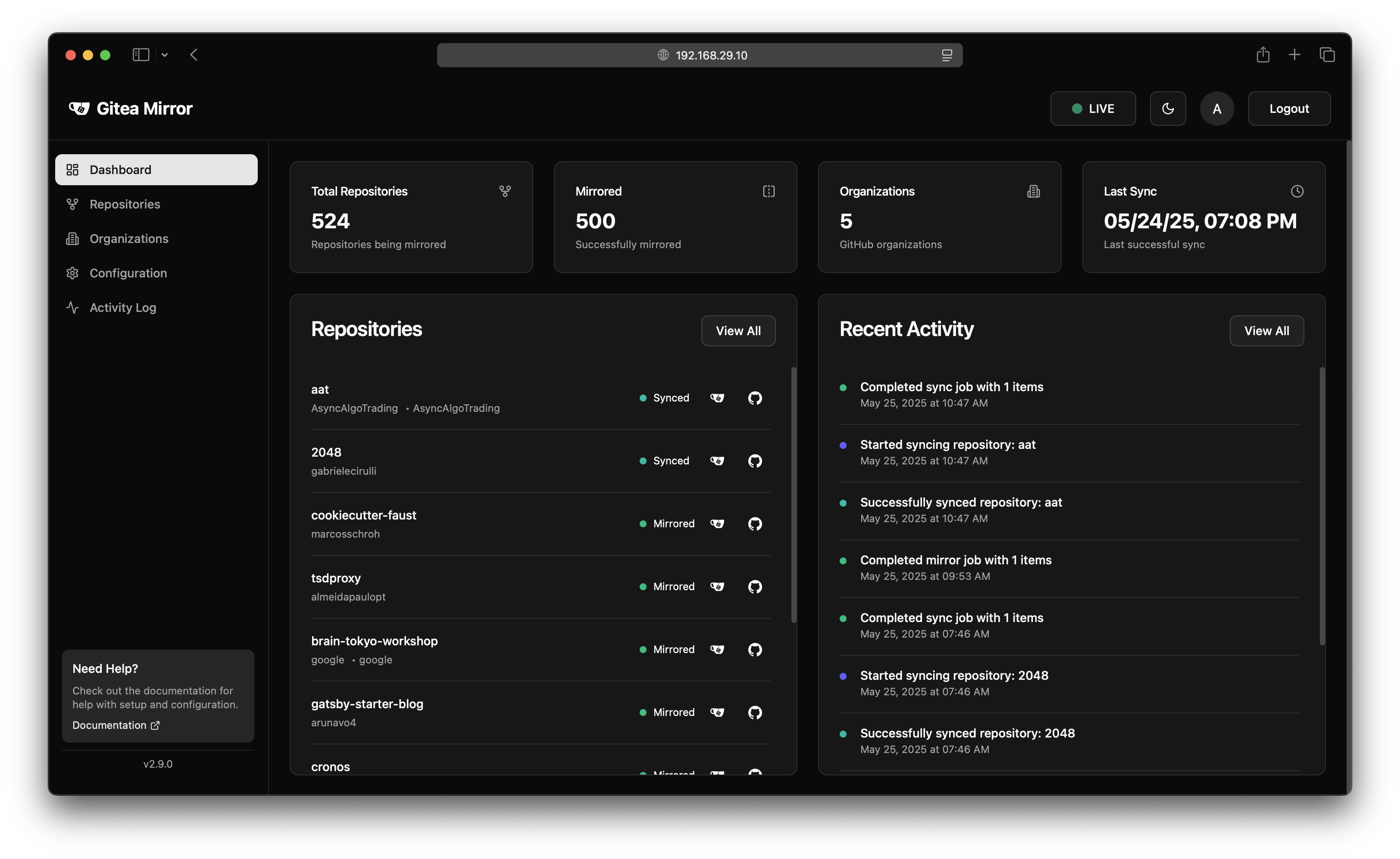
Task: Click the Logout button
Action: [x=1289, y=108]
